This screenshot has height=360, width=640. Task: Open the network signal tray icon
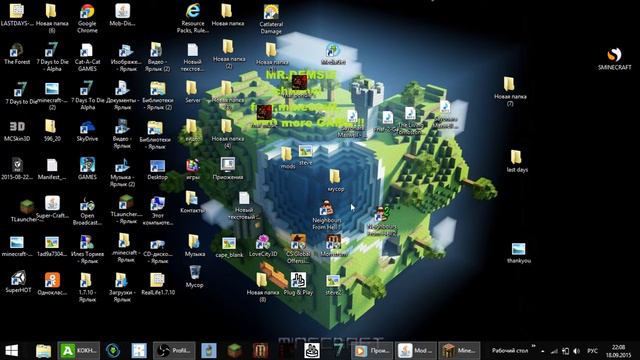point(554,351)
